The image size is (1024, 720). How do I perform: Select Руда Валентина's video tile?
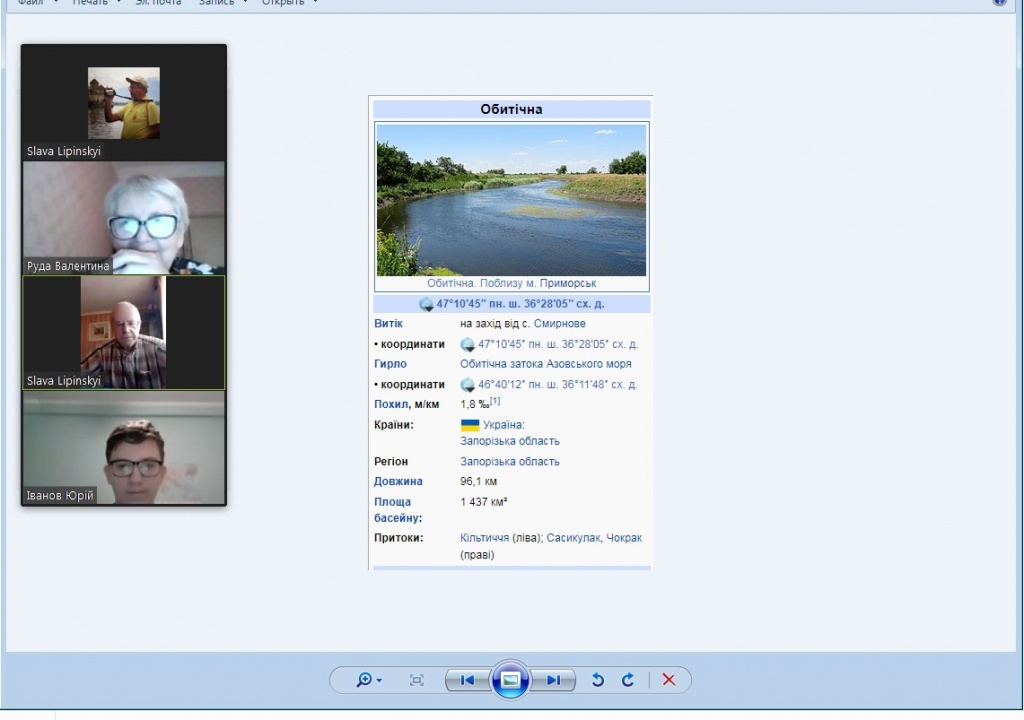123,218
